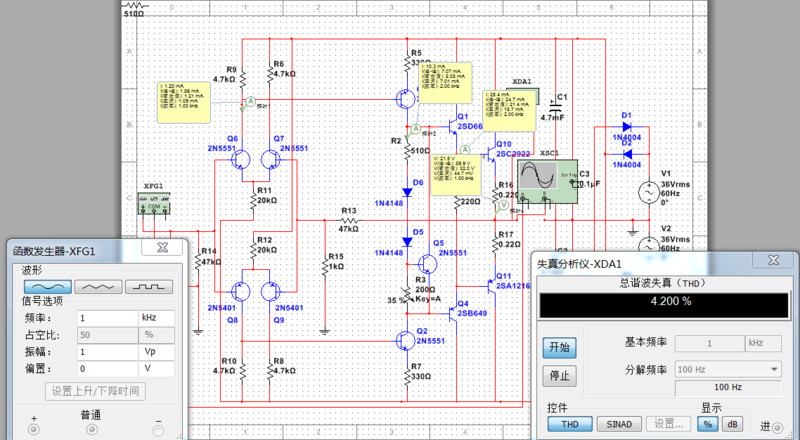This screenshot has height=440, width=800.
Task: Toggle the % display mode button
Action: pyautogui.click(x=707, y=424)
